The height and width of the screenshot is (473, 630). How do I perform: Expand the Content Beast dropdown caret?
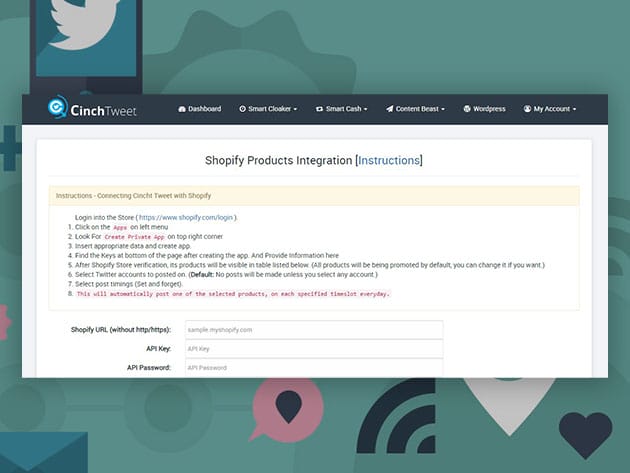[x=443, y=110]
